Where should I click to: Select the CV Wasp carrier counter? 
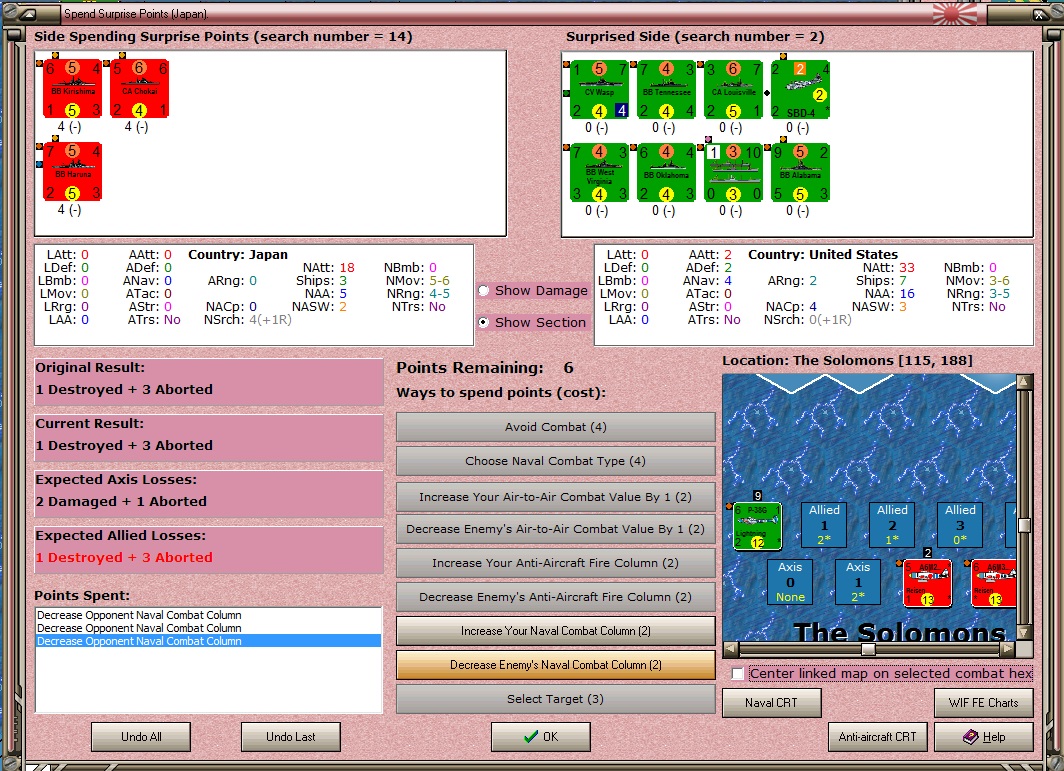coord(599,90)
